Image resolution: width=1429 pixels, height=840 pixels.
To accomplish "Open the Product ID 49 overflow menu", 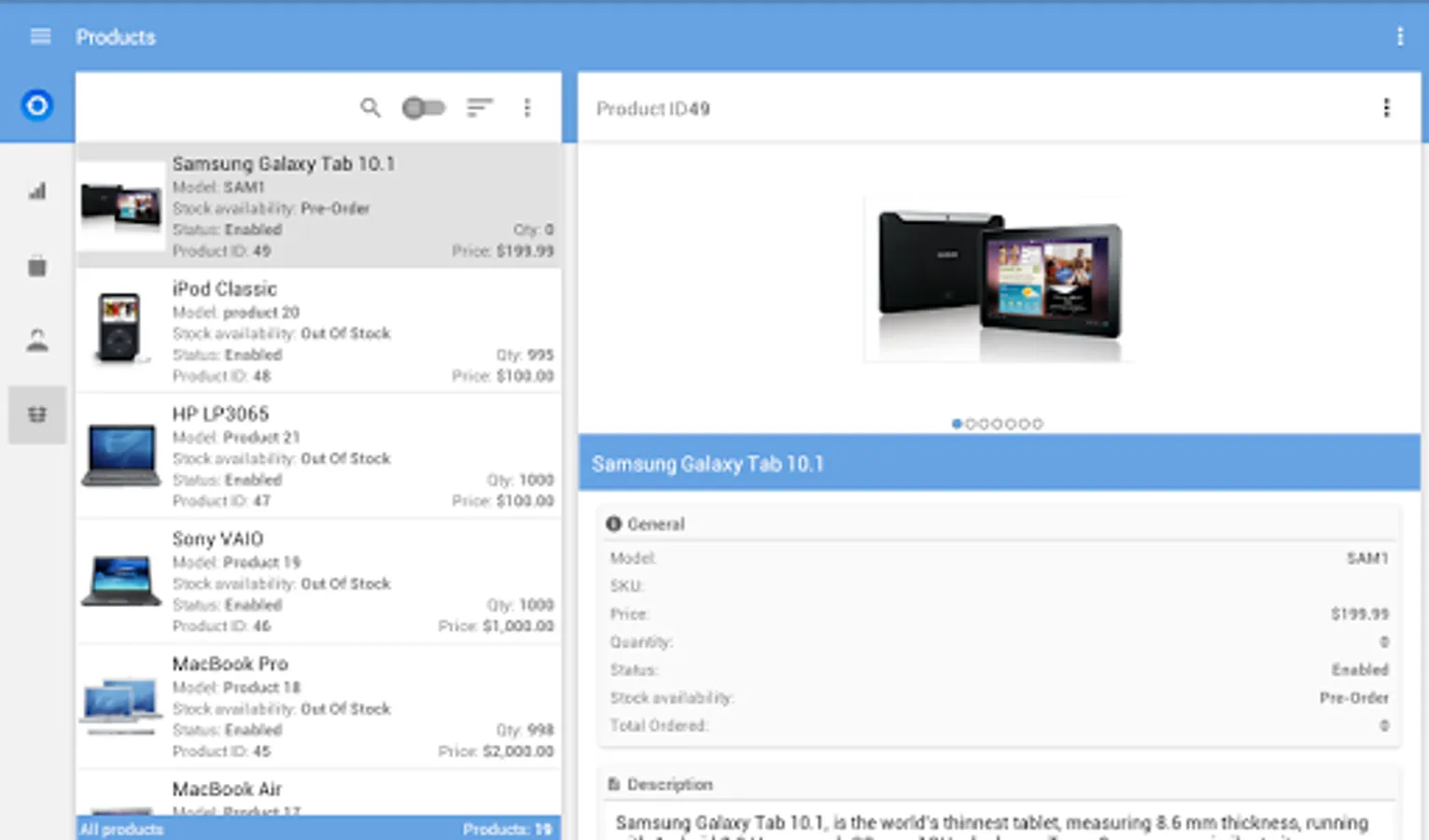I will pyautogui.click(x=1386, y=108).
